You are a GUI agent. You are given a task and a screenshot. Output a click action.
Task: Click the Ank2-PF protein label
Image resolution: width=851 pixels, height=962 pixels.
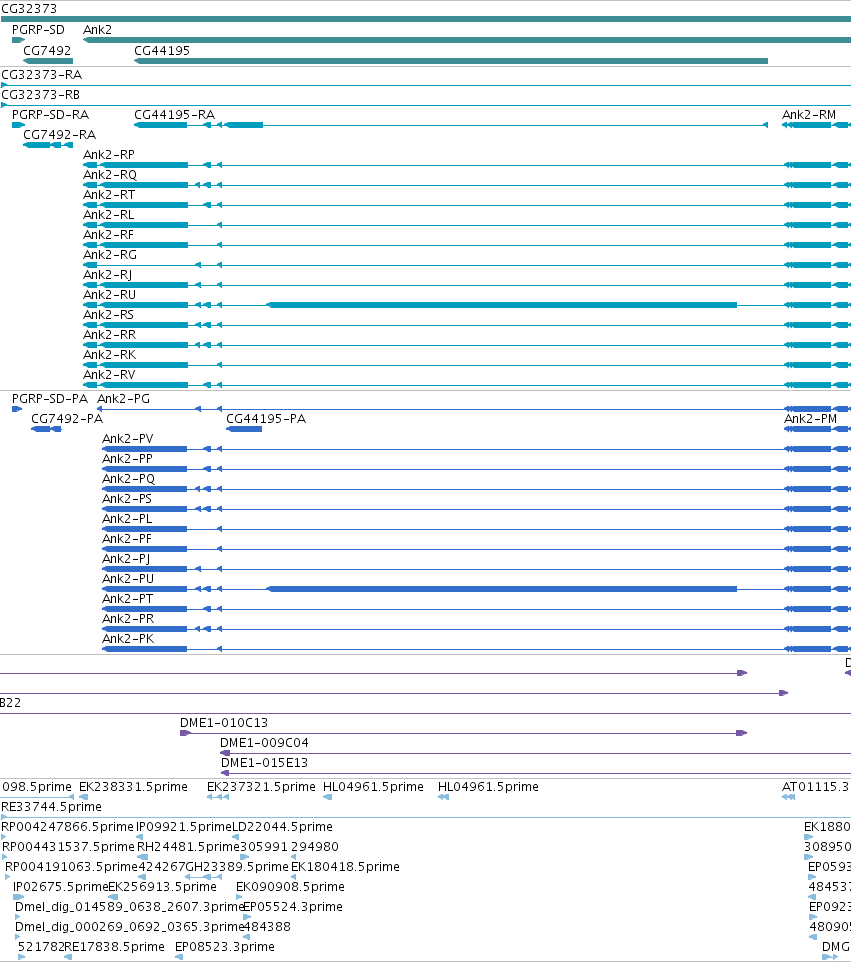pyautogui.click(x=126, y=539)
